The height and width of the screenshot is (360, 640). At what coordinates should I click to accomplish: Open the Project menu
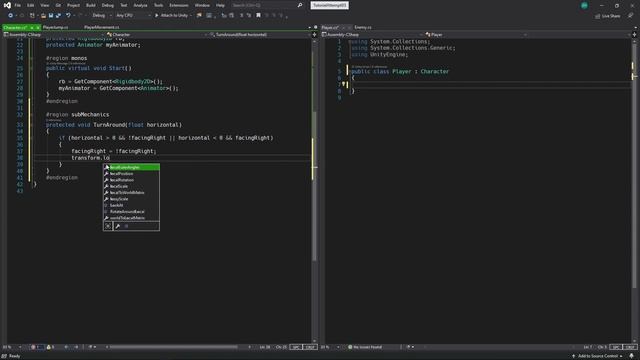(73, 5)
